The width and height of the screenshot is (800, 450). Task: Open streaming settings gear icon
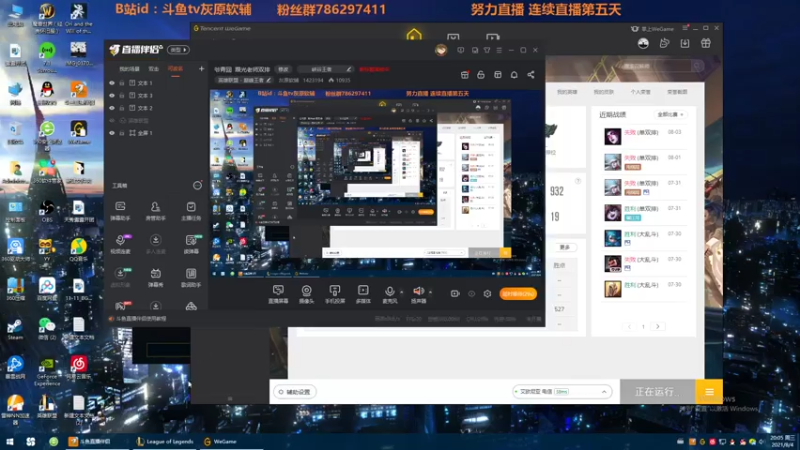click(487, 294)
